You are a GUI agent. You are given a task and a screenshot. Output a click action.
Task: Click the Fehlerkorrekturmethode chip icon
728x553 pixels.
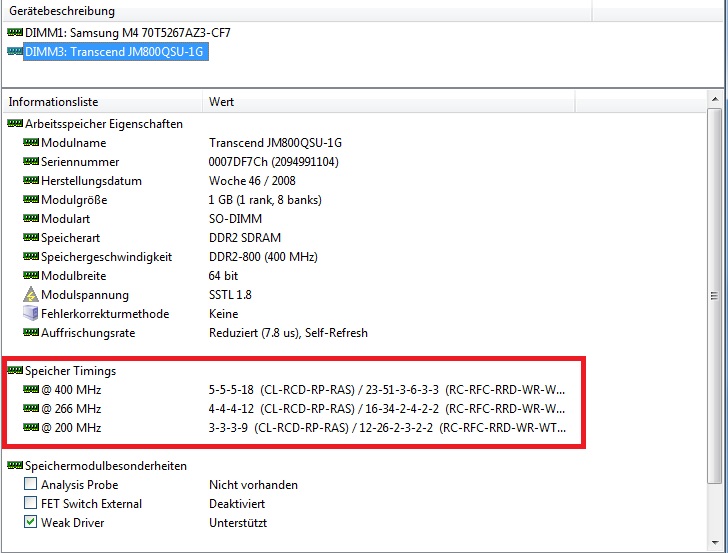31,313
